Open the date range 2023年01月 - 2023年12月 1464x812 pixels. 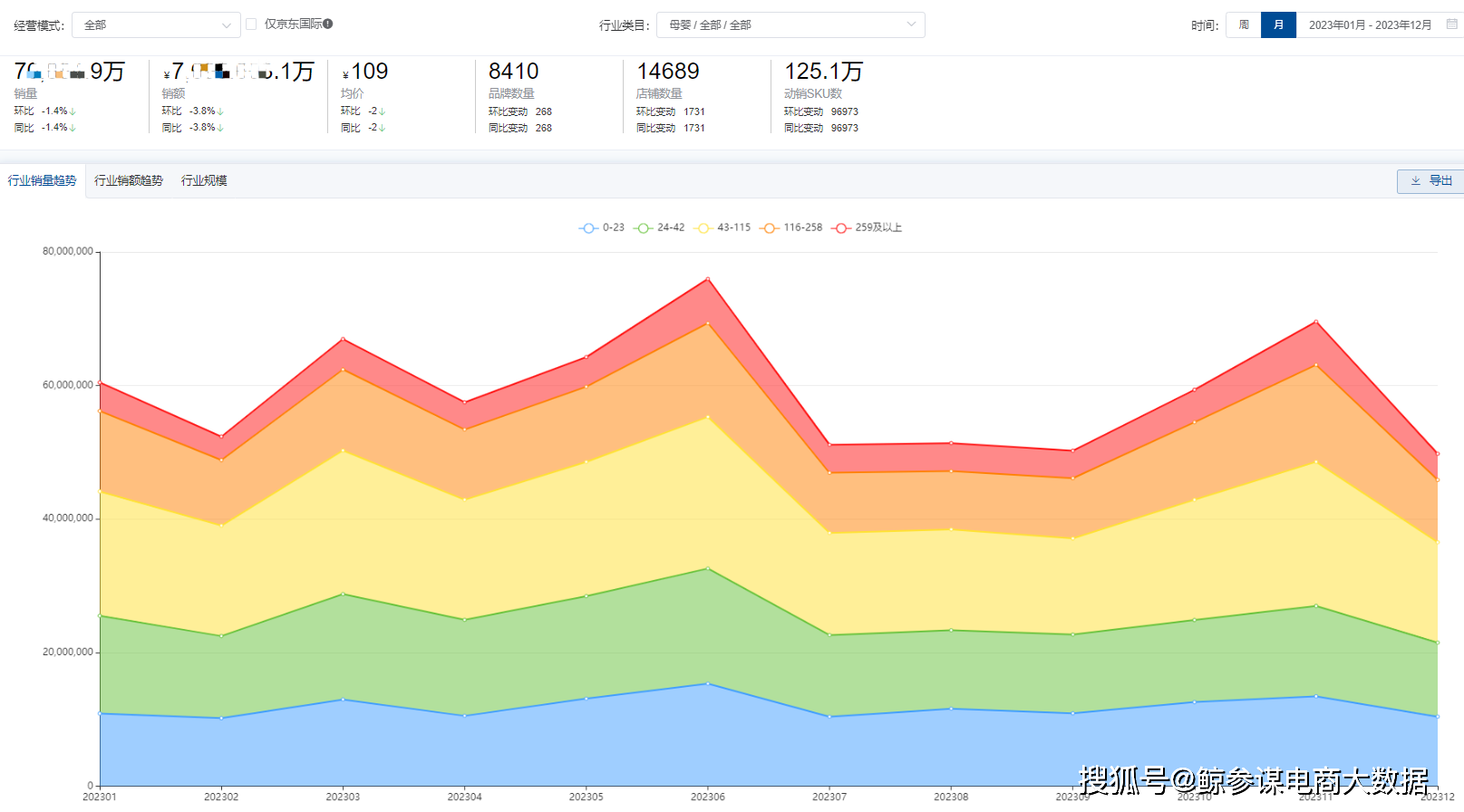click(x=1370, y=24)
